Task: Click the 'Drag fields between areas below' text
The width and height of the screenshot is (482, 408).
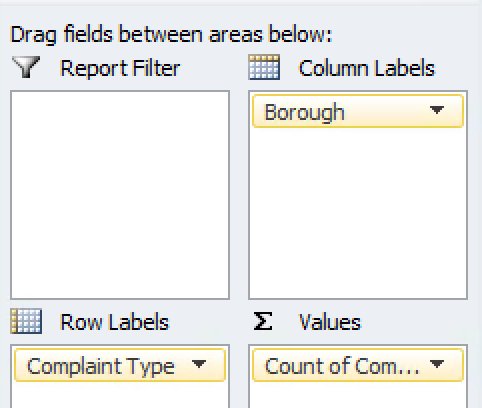Action: click(171, 35)
